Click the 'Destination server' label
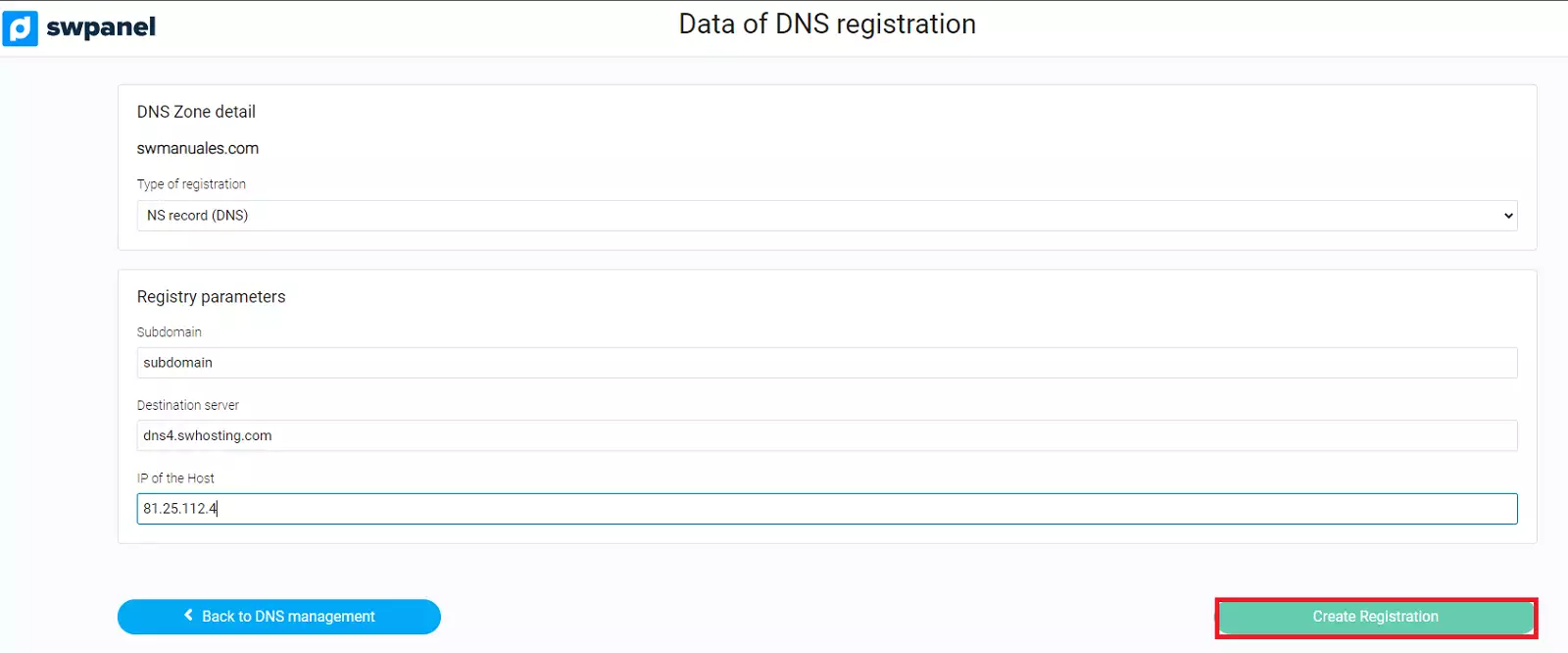Viewport: 1568px width, 653px height. (188, 405)
